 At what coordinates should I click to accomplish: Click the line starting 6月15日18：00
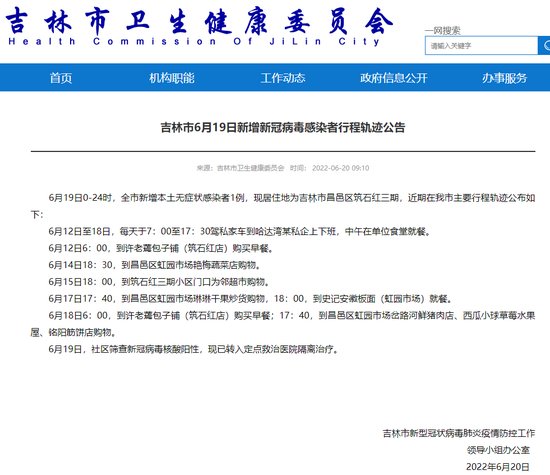(159, 282)
